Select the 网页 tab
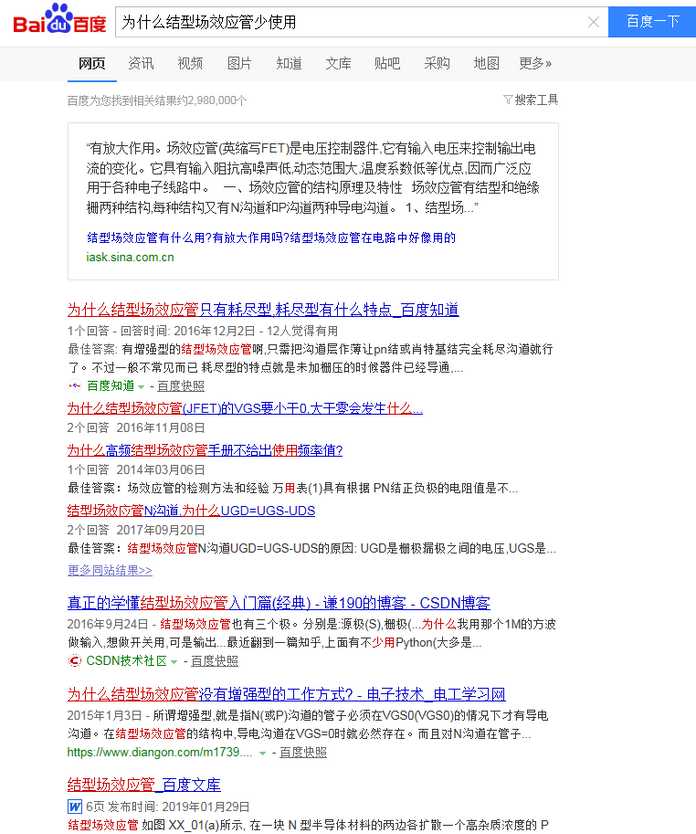 pos(92,63)
